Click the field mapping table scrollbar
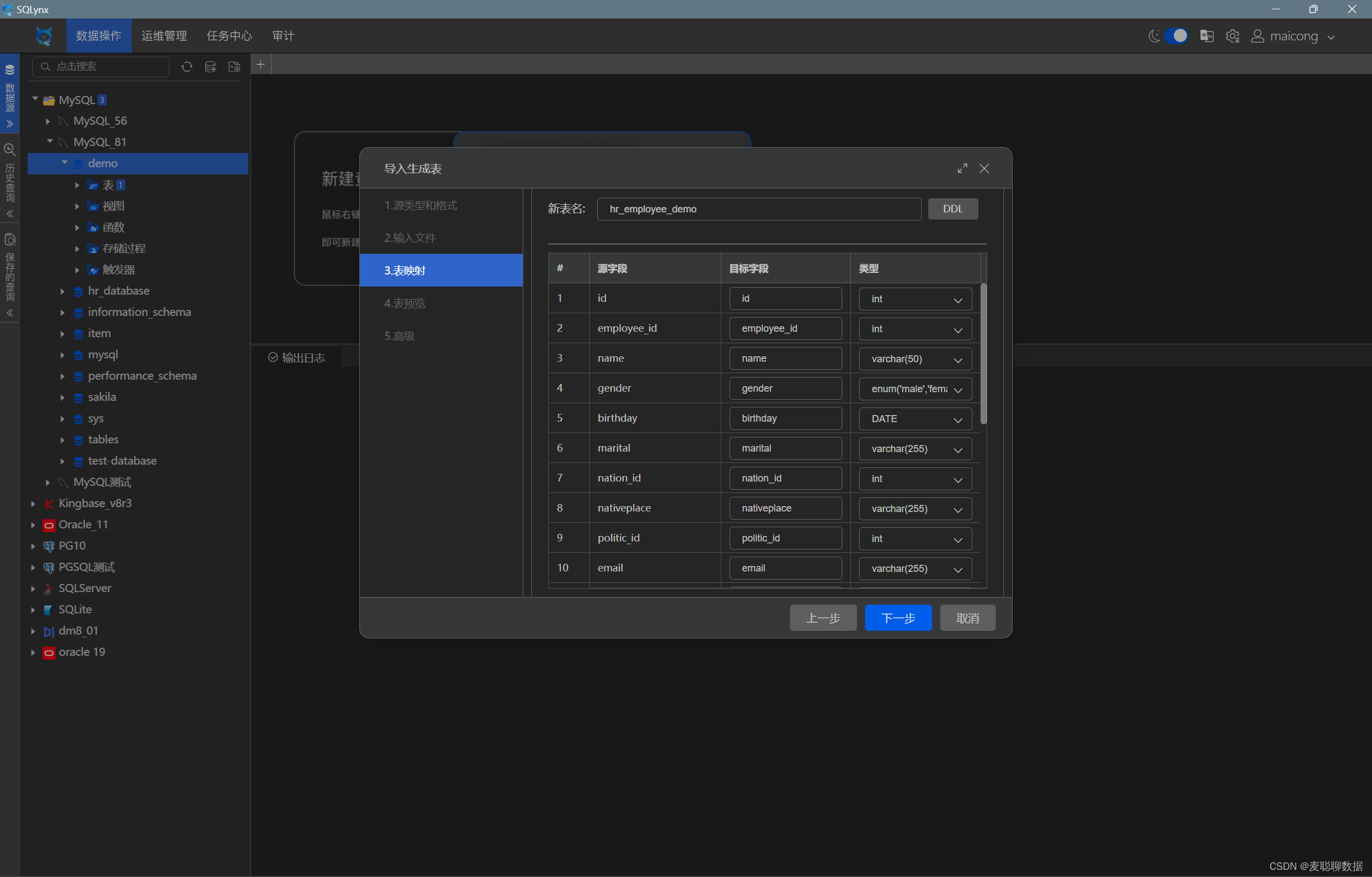The height and width of the screenshot is (877, 1372). (x=983, y=354)
